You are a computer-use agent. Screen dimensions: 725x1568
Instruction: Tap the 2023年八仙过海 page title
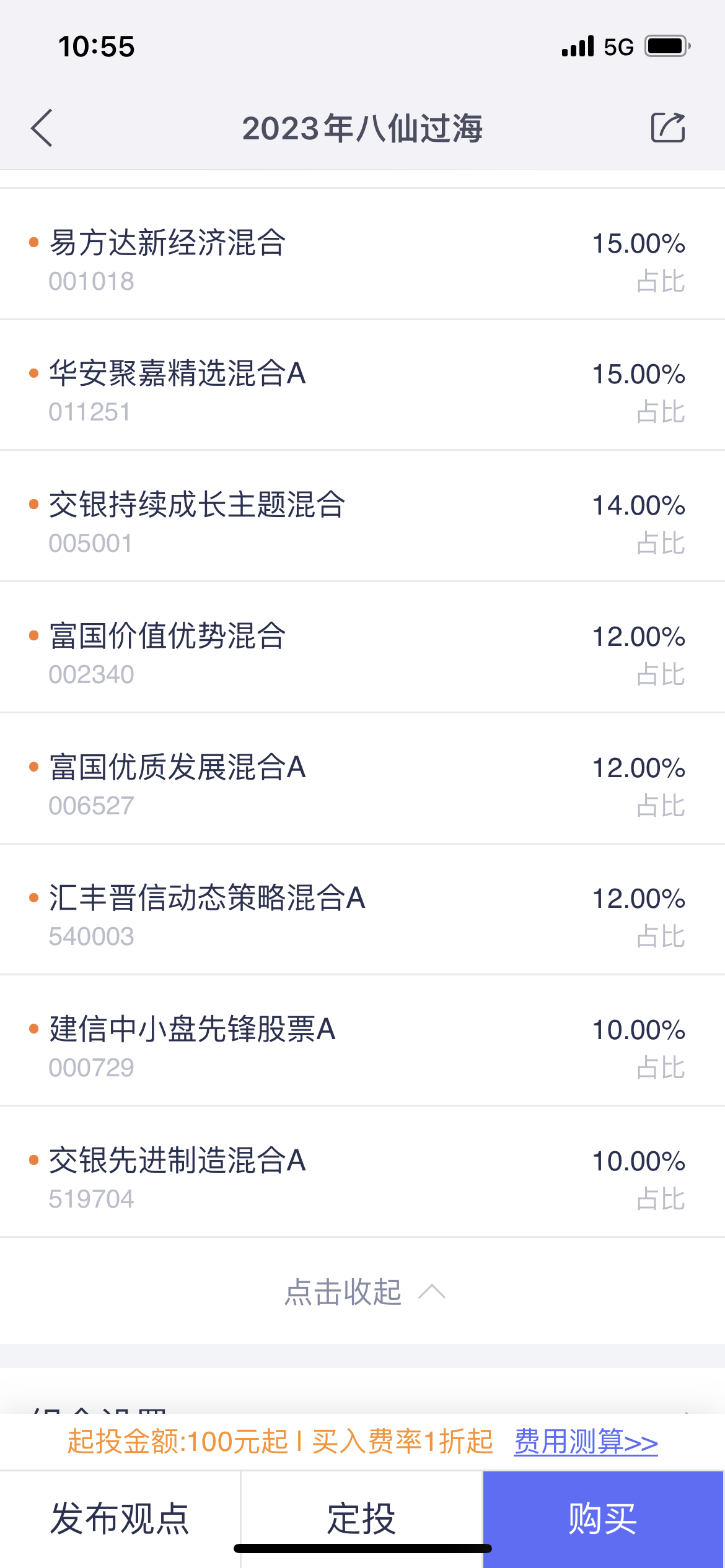click(x=362, y=129)
